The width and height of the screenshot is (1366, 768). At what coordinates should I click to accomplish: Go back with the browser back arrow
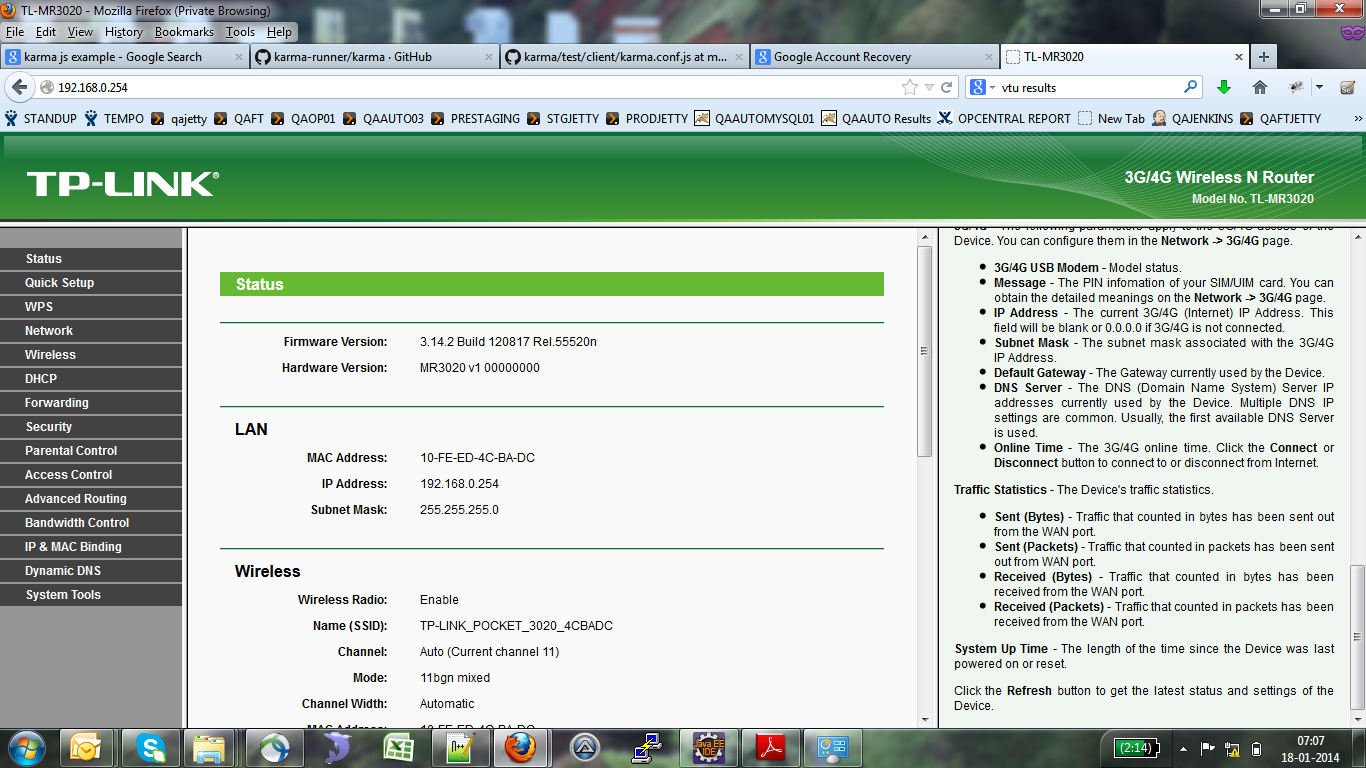[x=19, y=87]
